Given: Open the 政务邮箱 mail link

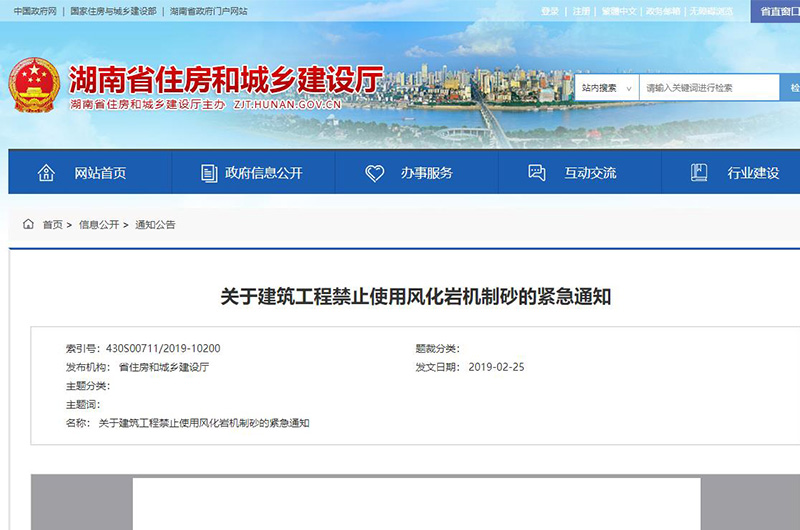Looking at the screenshot, I should tap(663, 11).
